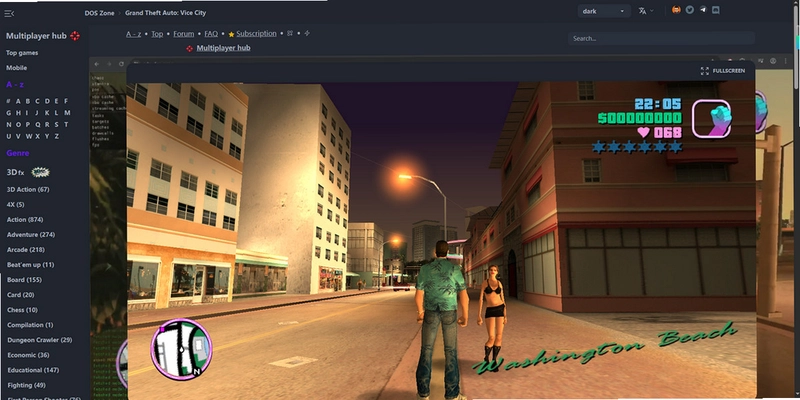Open the Discord icon in header
Screen dimensions: 800x400
click(716, 10)
